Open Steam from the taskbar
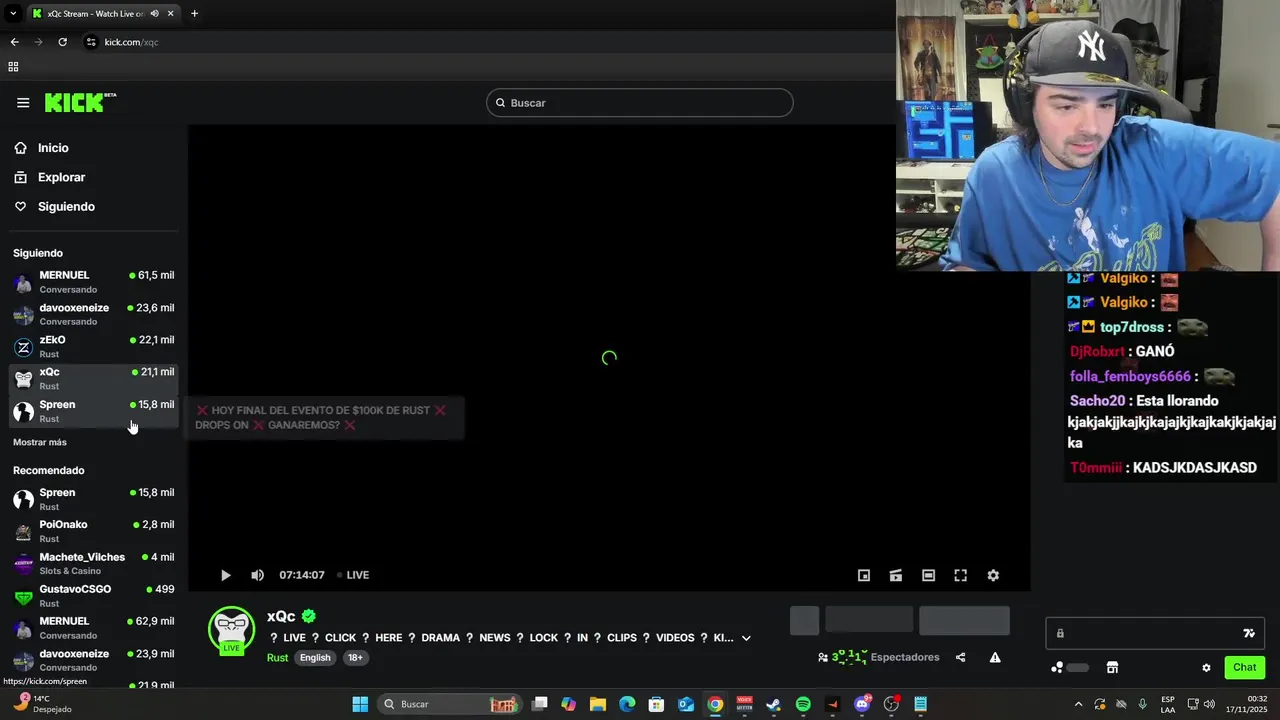The width and height of the screenshot is (1280, 720). [773, 704]
